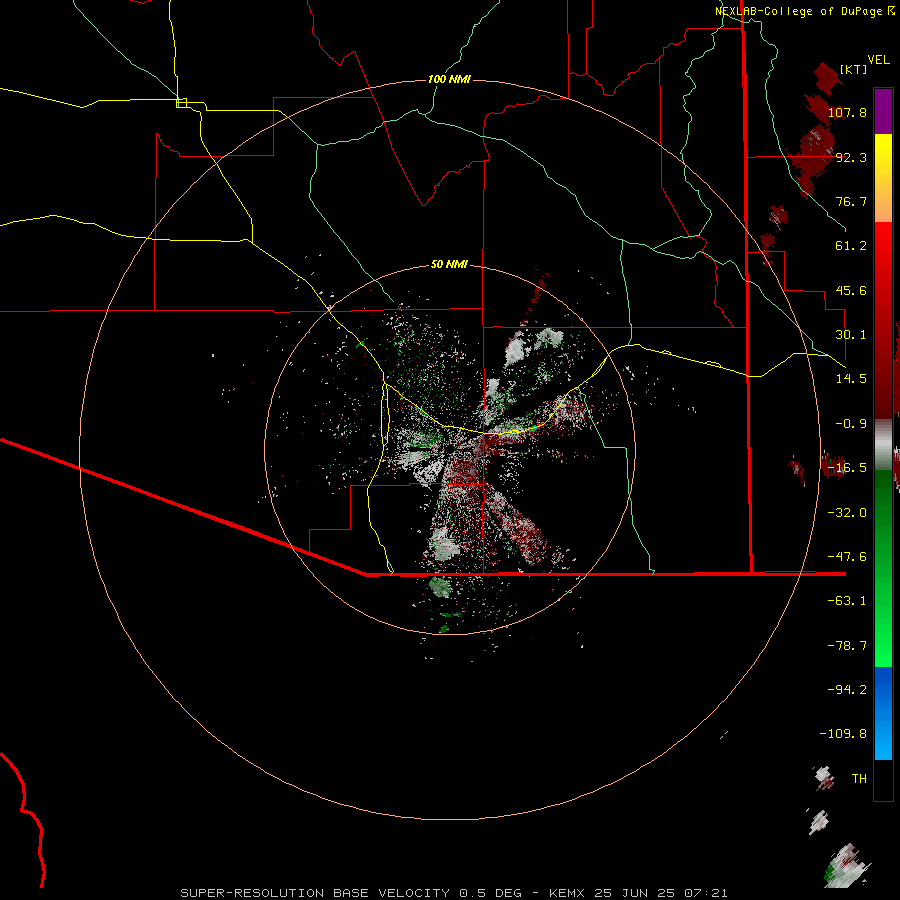Viewport: 900px width, 900px height.
Task: Click the purple segment of the color bar
Action: point(883,111)
